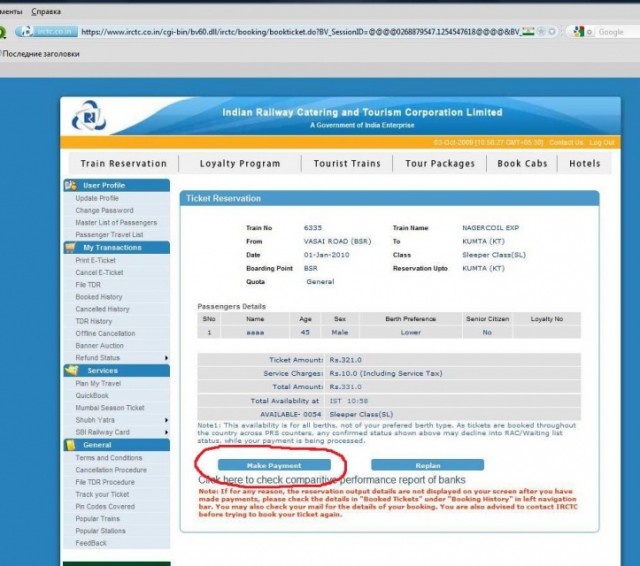Image resolution: width=640 pixels, height=566 pixels.
Task: Switch to the Tour Packages tab
Action: (x=440, y=163)
